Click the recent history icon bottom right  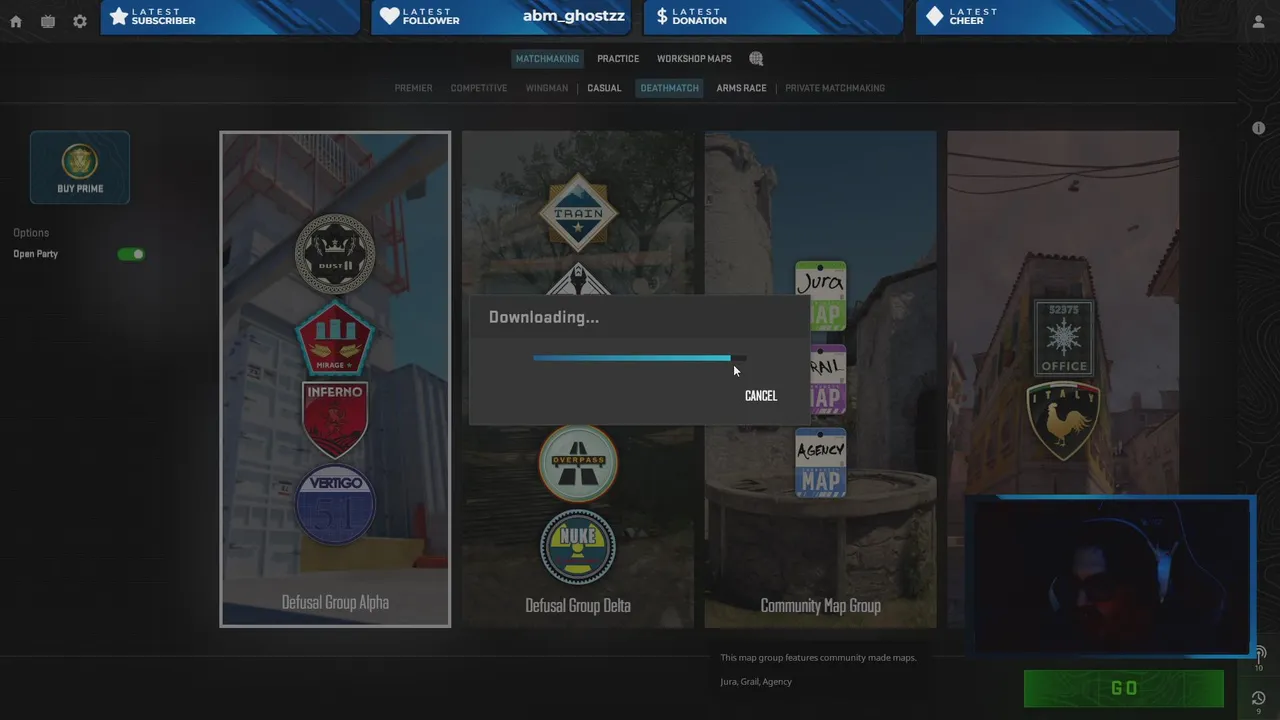click(1259, 698)
